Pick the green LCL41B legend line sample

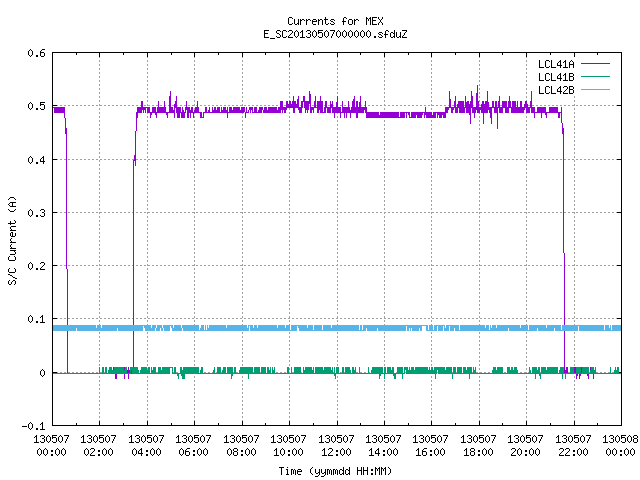(595, 77)
